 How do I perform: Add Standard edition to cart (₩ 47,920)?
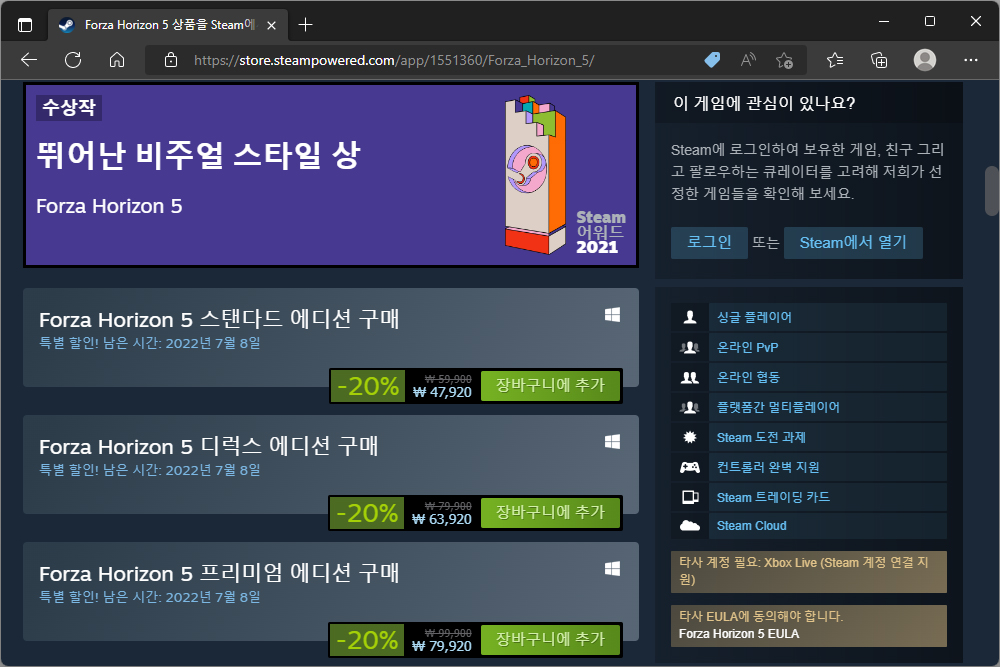(550, 385)
